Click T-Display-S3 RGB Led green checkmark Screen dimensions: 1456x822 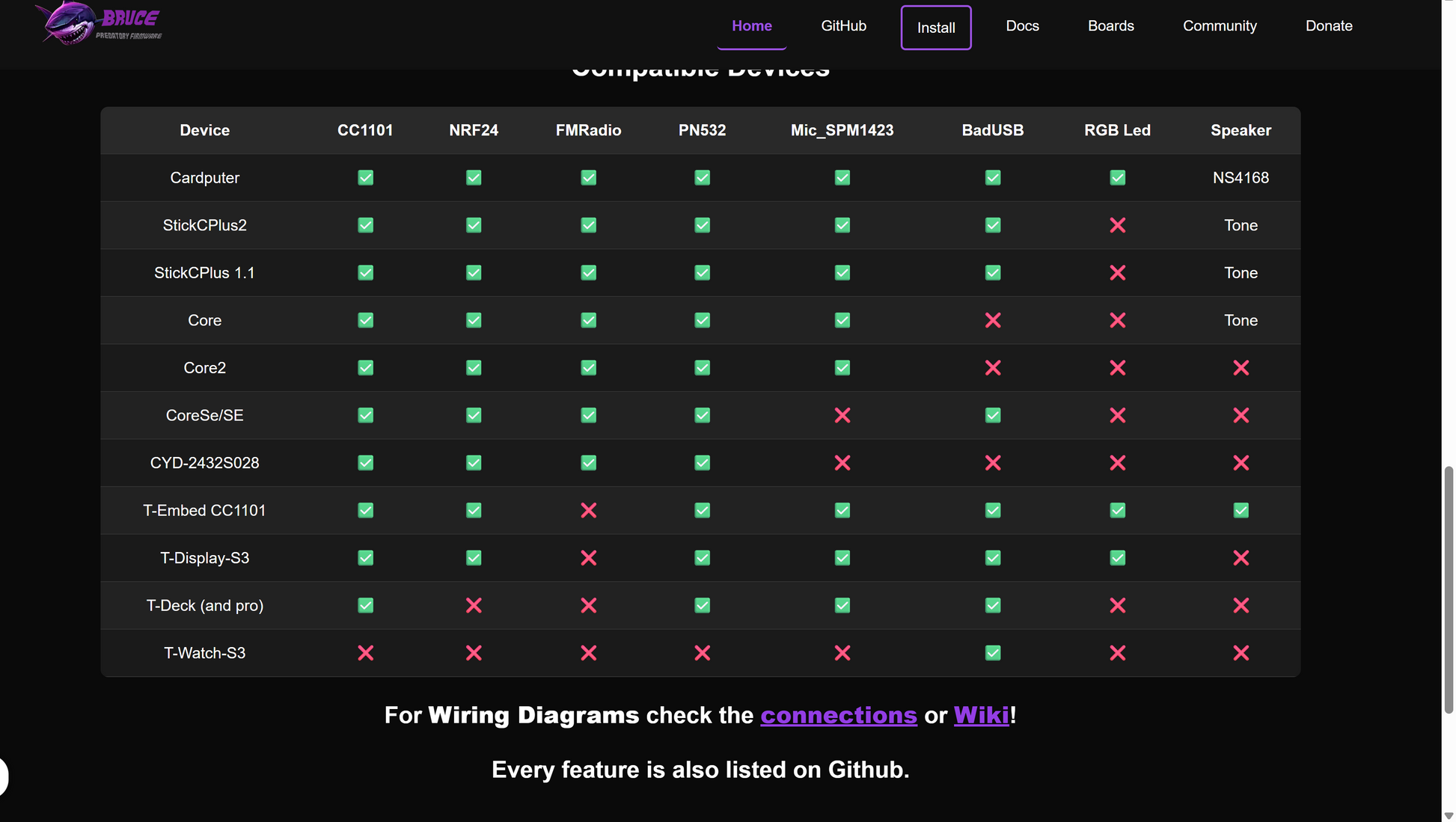pyautogui.click(x=1117, y=558)
